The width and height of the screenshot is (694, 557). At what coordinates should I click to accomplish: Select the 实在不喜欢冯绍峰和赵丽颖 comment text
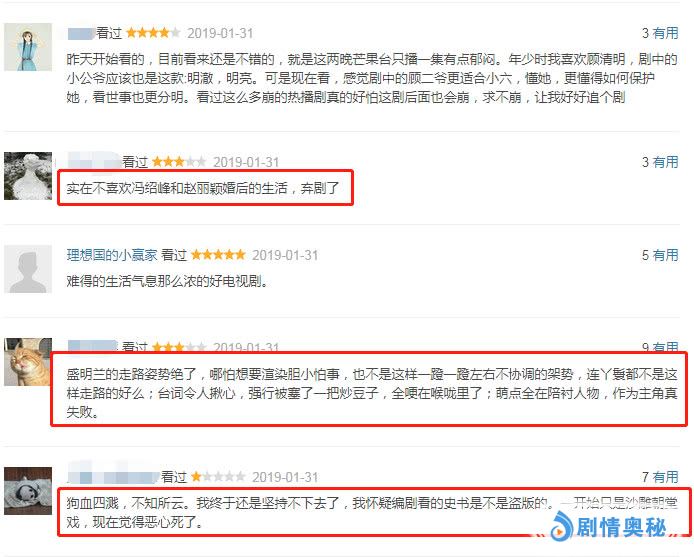click(203, 188)
